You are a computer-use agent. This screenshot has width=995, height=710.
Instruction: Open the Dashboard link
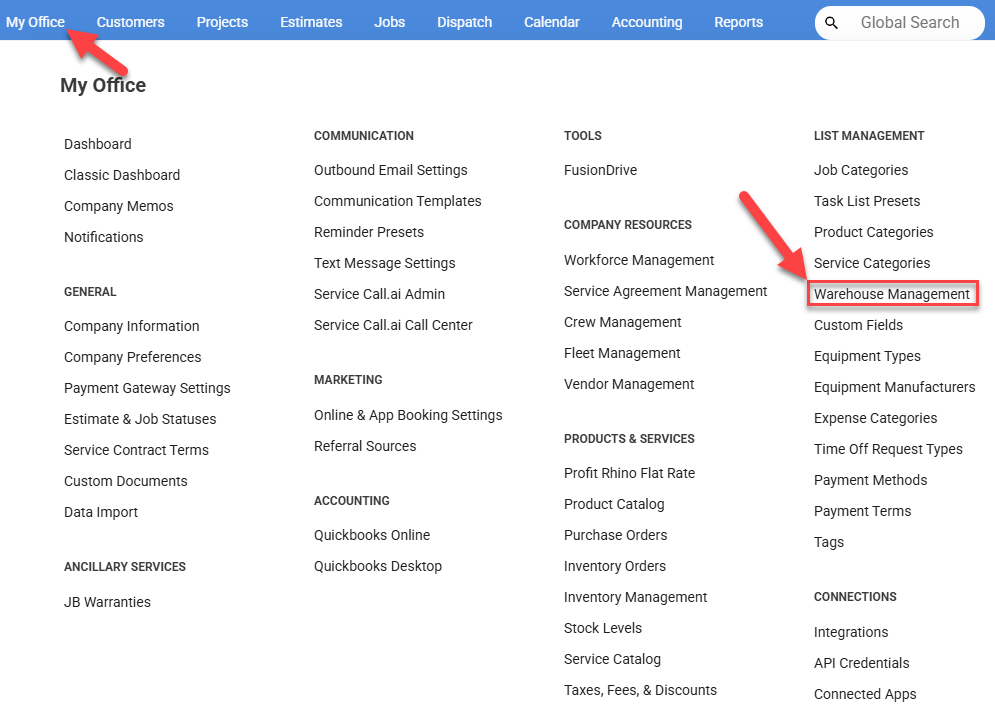[98, 144]
